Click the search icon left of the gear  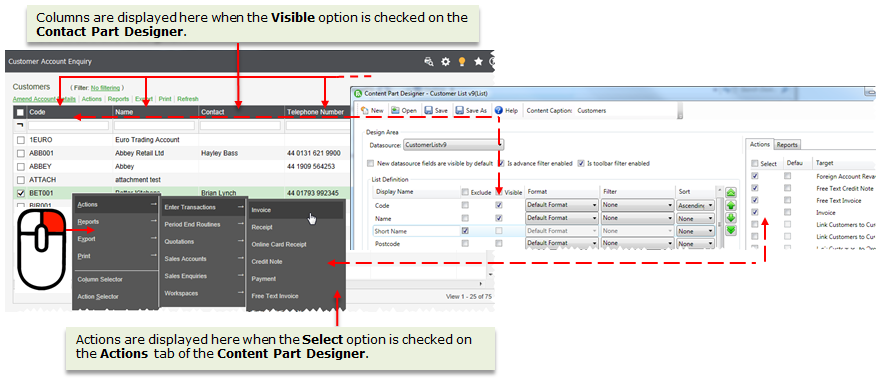(429, 61)
